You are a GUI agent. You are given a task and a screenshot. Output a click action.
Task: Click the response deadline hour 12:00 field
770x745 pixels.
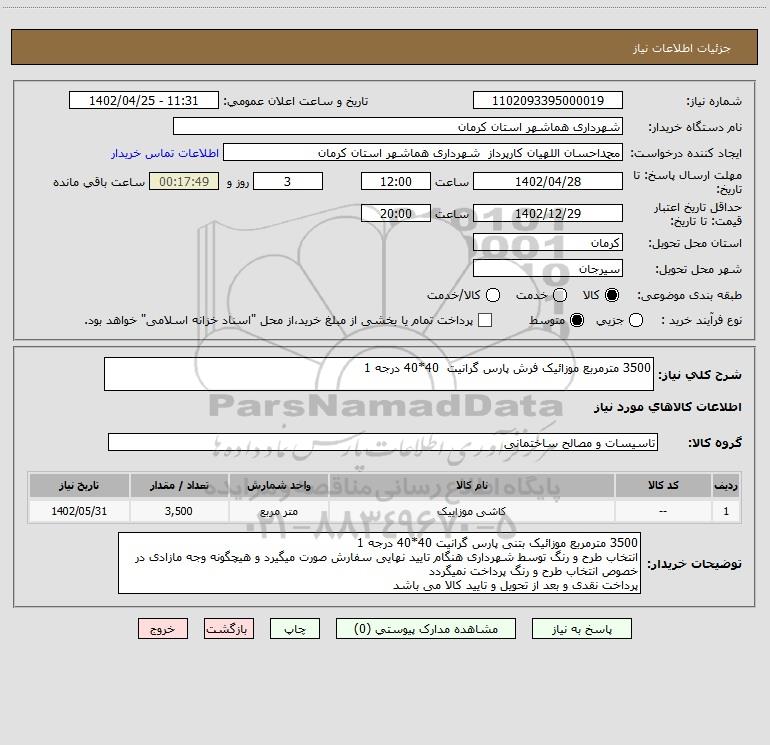(396, 182)
